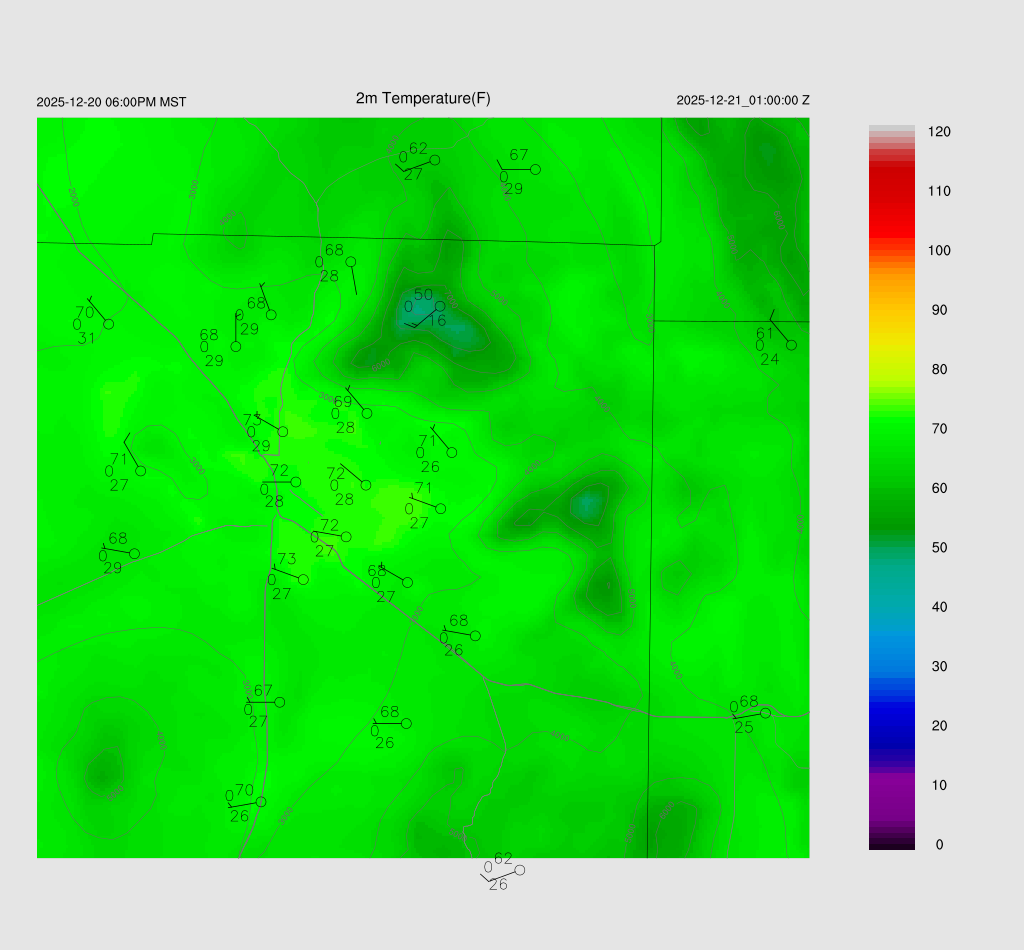Select the station plot showing 70 over 26
Image resolution: width=1024 pixels, height=950 pixels.
(x=261, y=802)
